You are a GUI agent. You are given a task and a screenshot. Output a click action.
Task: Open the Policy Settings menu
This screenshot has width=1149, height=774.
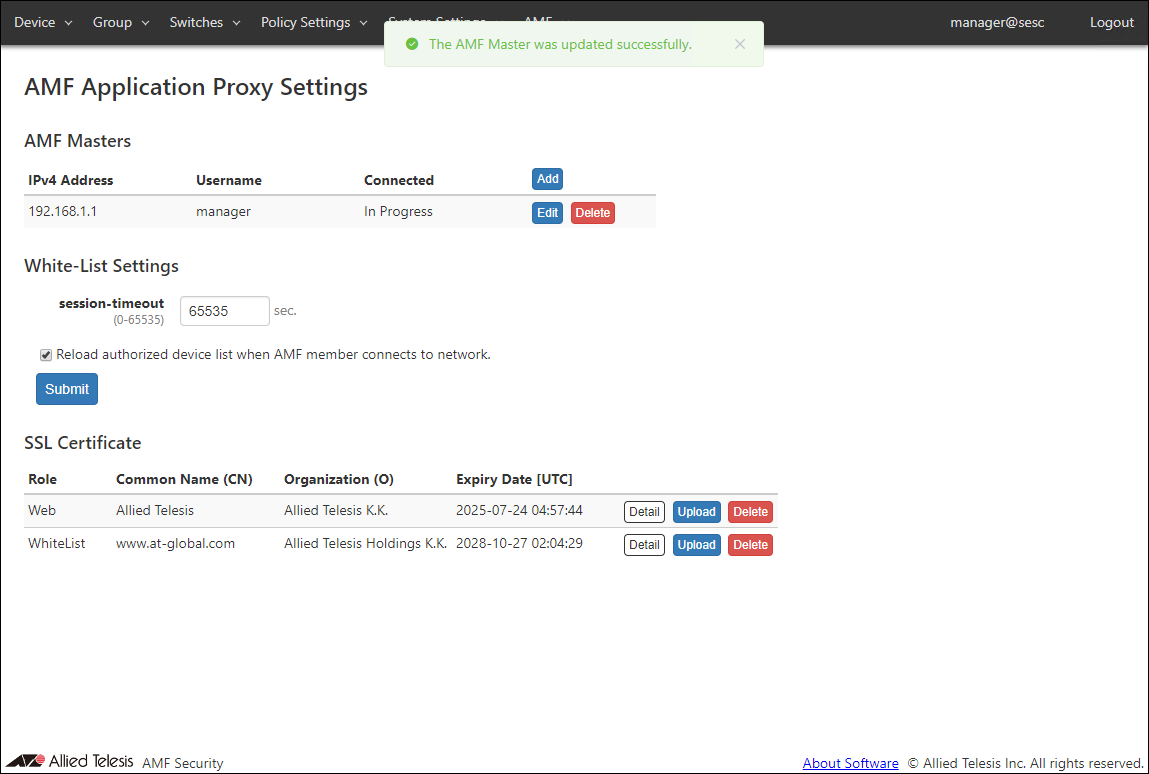[313, 22]
